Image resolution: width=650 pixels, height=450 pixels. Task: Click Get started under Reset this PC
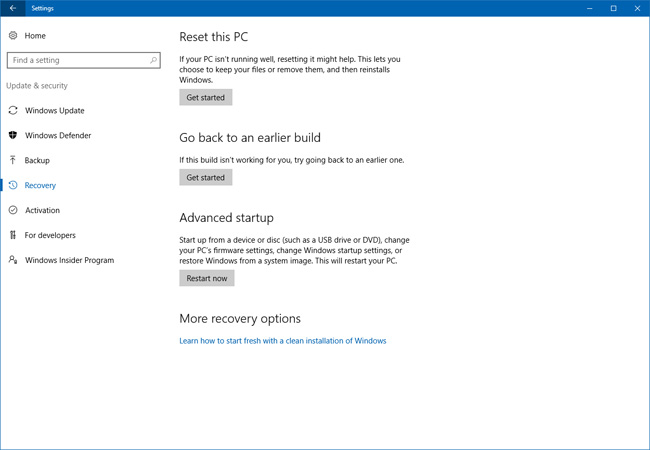pos(206,97)
